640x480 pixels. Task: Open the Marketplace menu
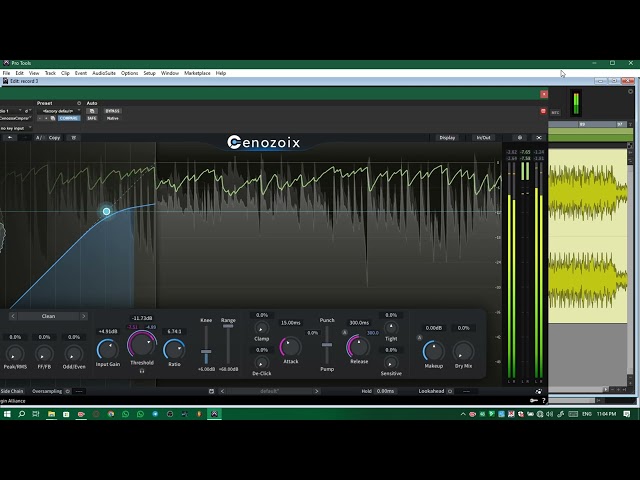[197, 73]
